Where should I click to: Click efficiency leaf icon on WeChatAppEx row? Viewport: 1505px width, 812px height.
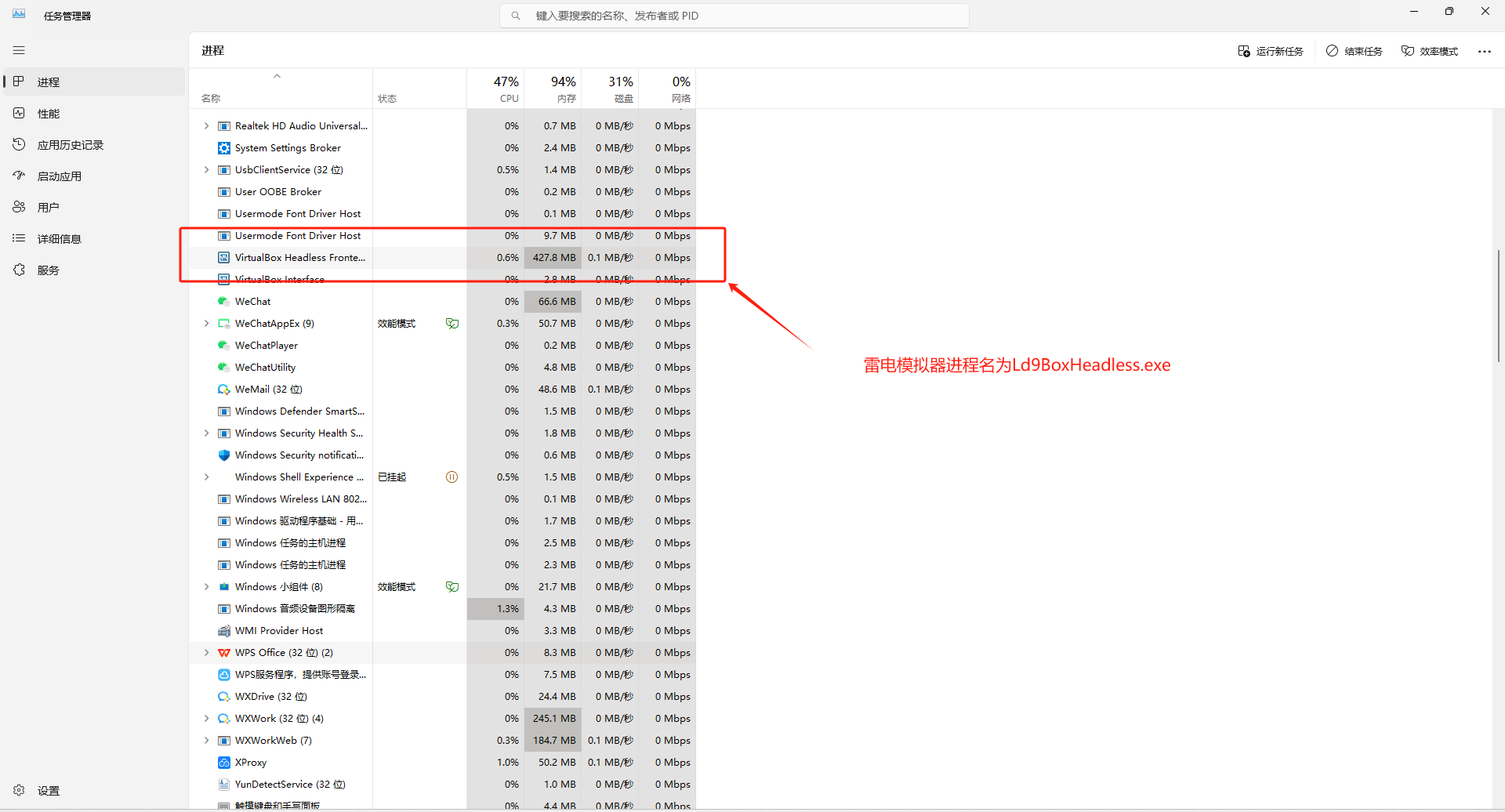(452, 324)
